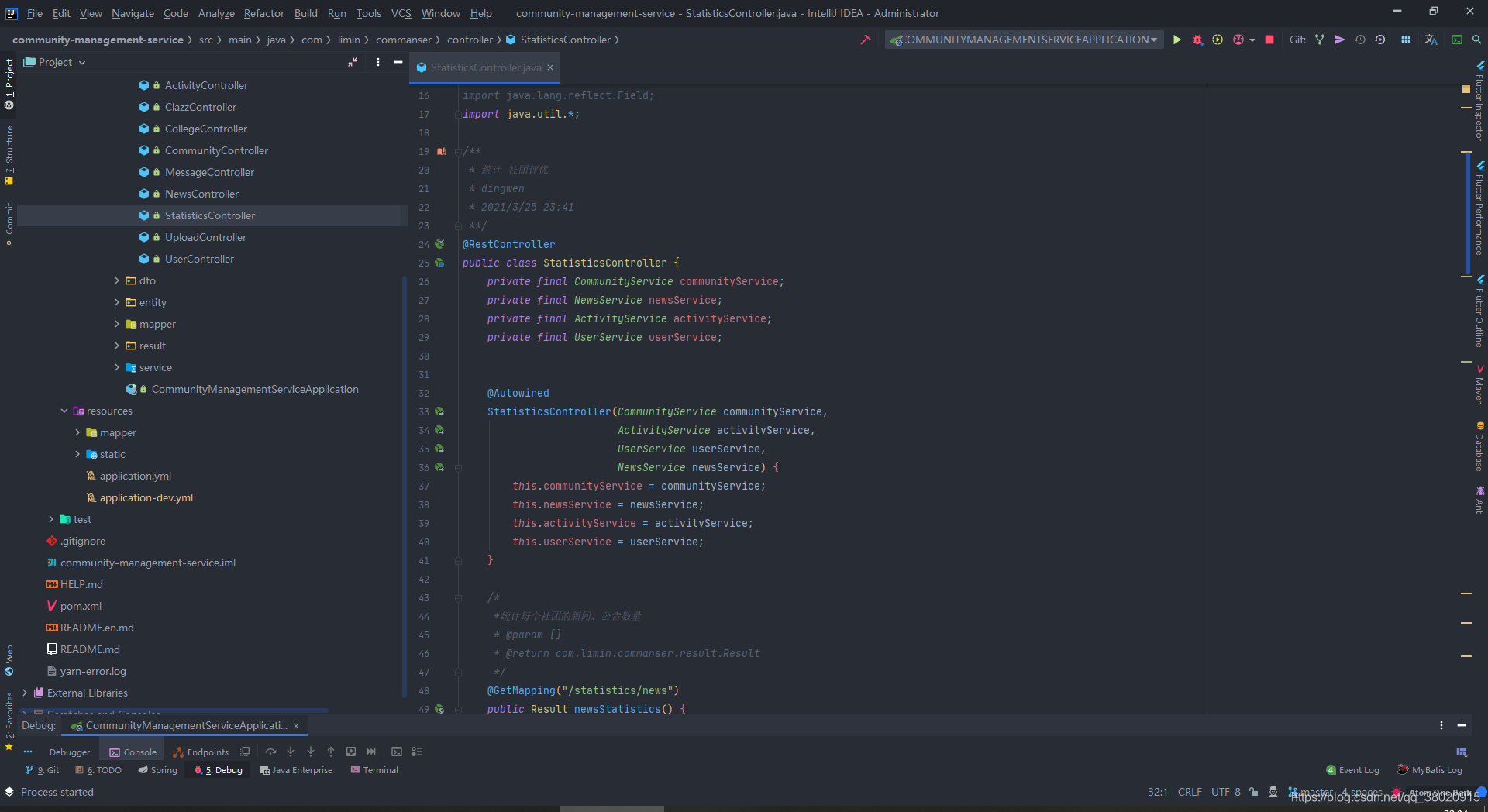Collapse all in Project panel icon

pos(353,62)
